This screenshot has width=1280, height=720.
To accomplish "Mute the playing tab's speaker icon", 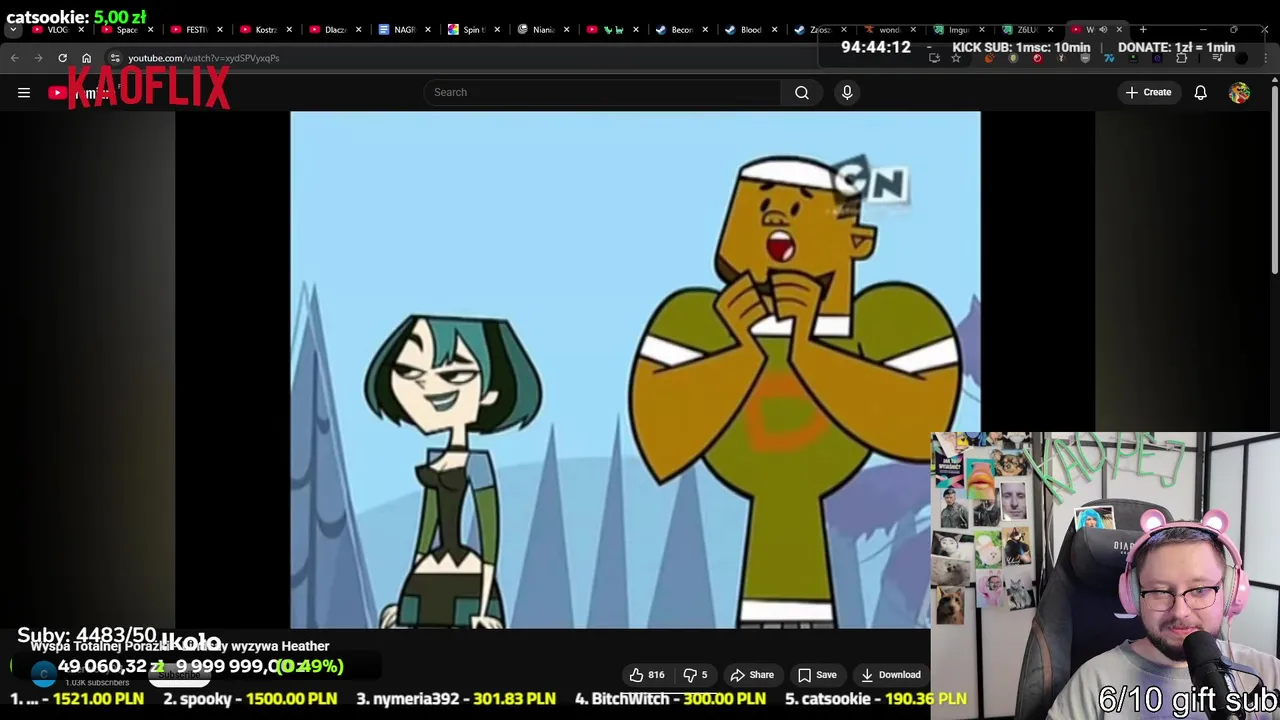I will point(1104,30).
